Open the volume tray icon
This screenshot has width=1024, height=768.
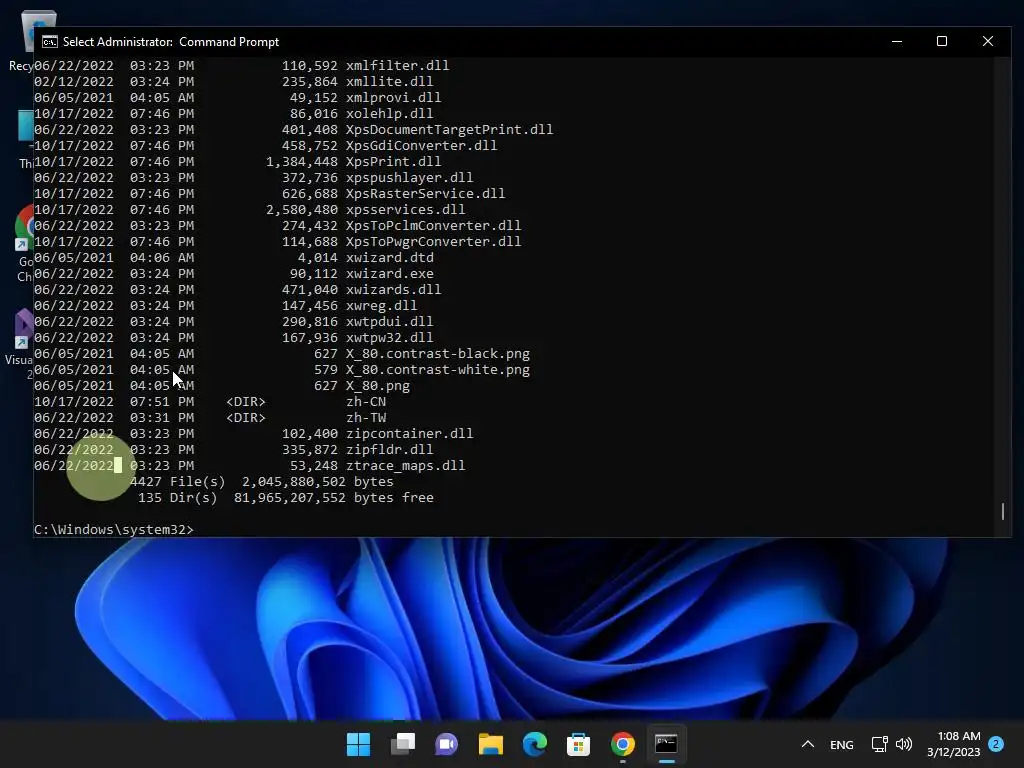pyautogui.click(x=904, y=744)
